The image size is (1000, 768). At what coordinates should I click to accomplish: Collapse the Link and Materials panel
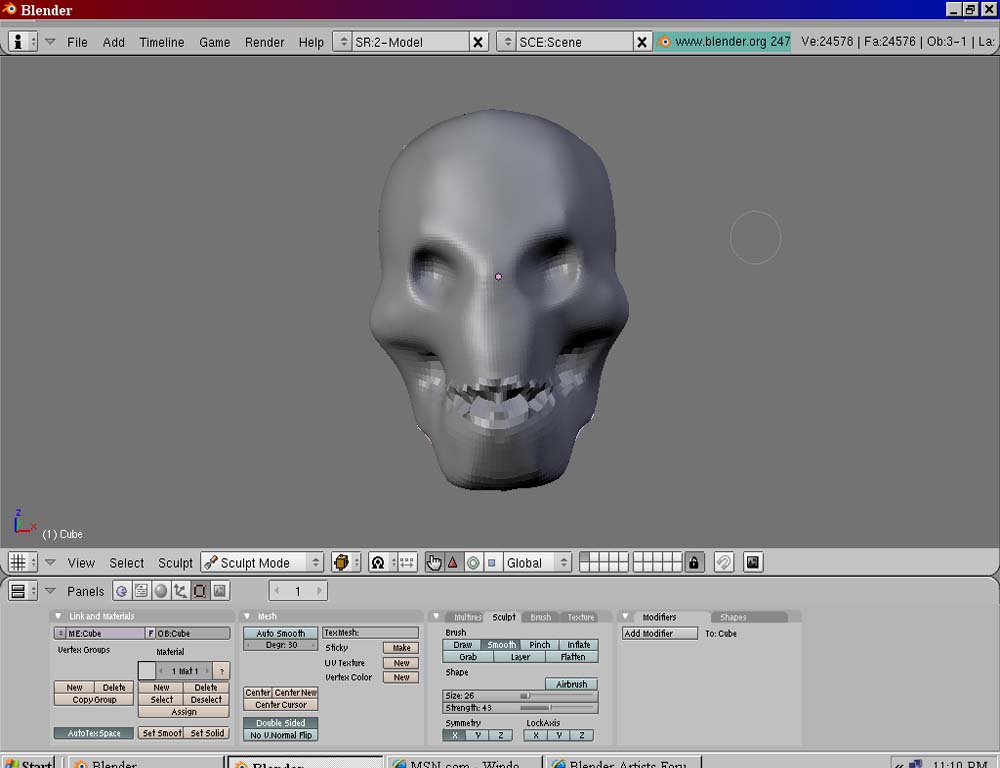point(58,616)
